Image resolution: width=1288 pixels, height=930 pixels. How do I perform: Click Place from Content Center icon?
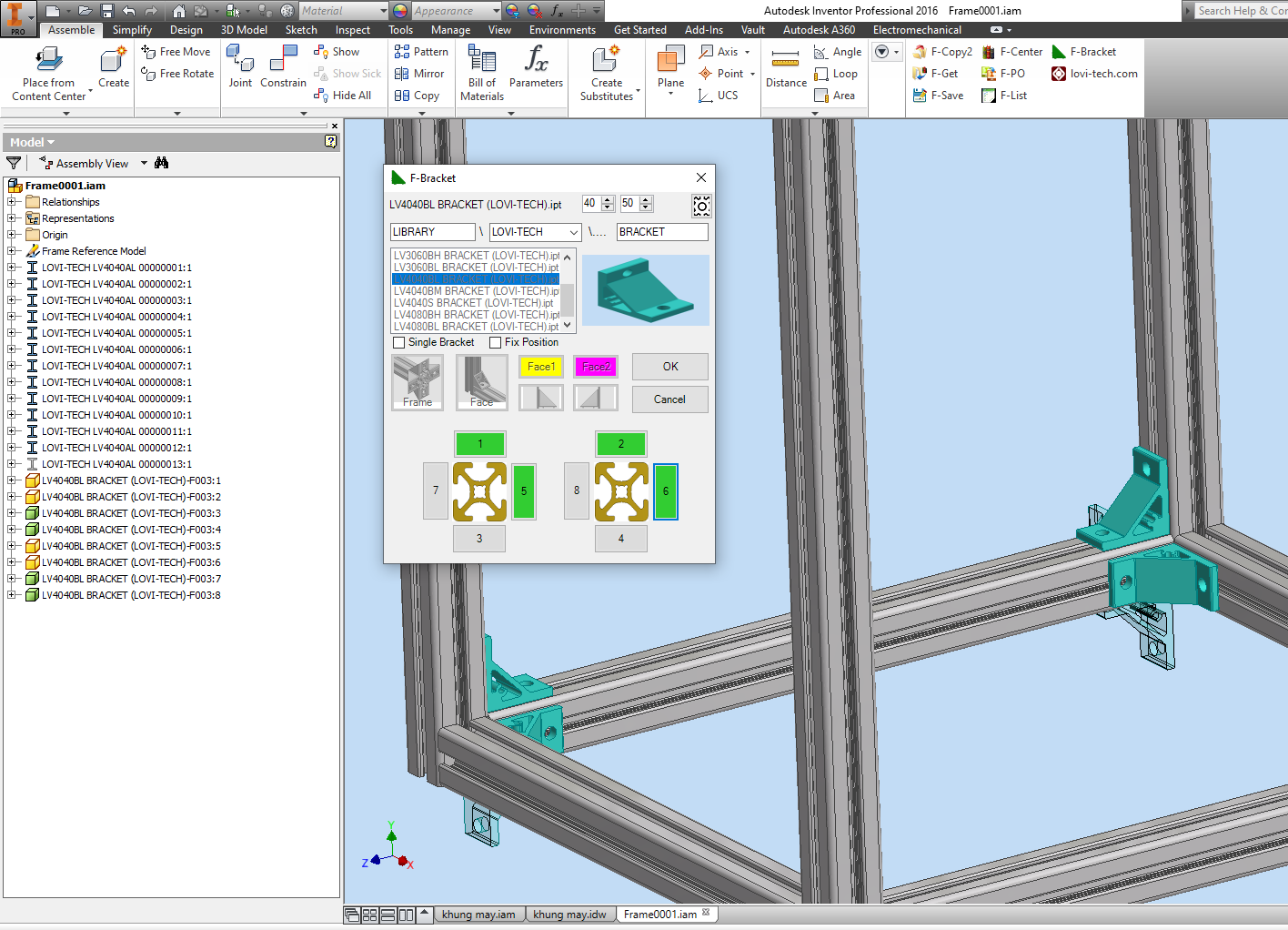coord(48,61)
